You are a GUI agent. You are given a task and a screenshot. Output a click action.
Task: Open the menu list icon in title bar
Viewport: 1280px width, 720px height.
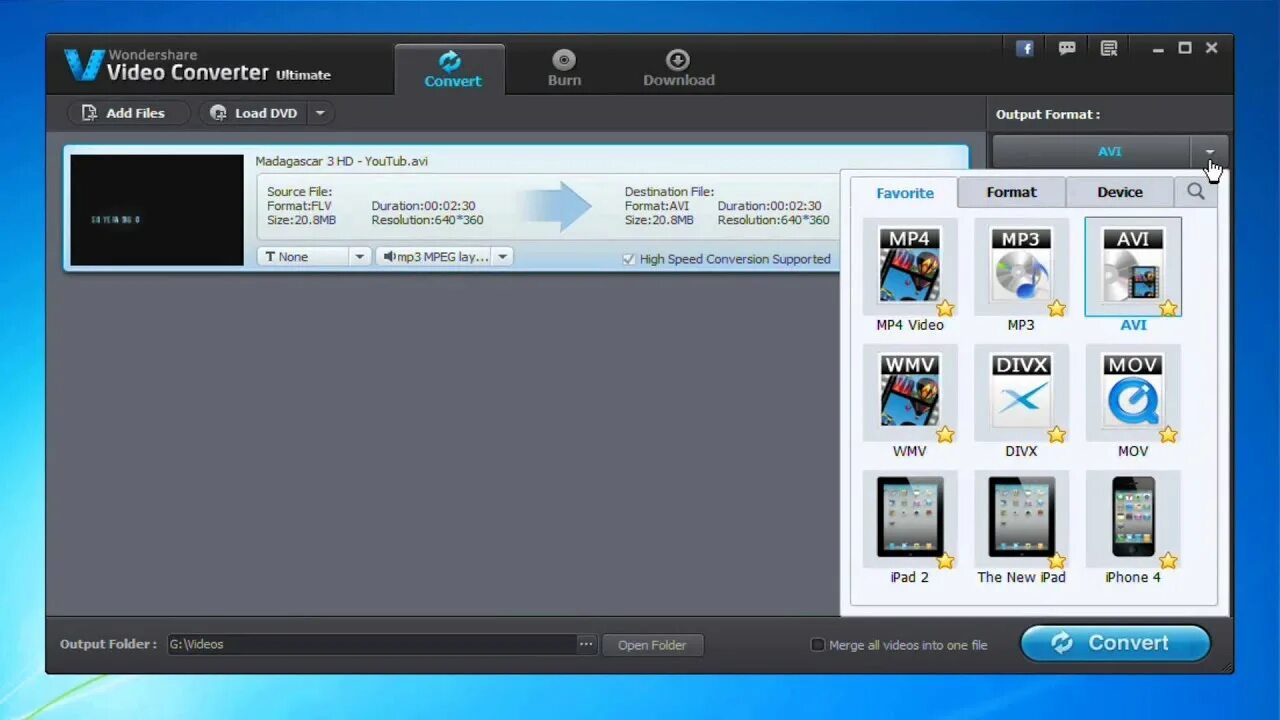[1109, 48]
